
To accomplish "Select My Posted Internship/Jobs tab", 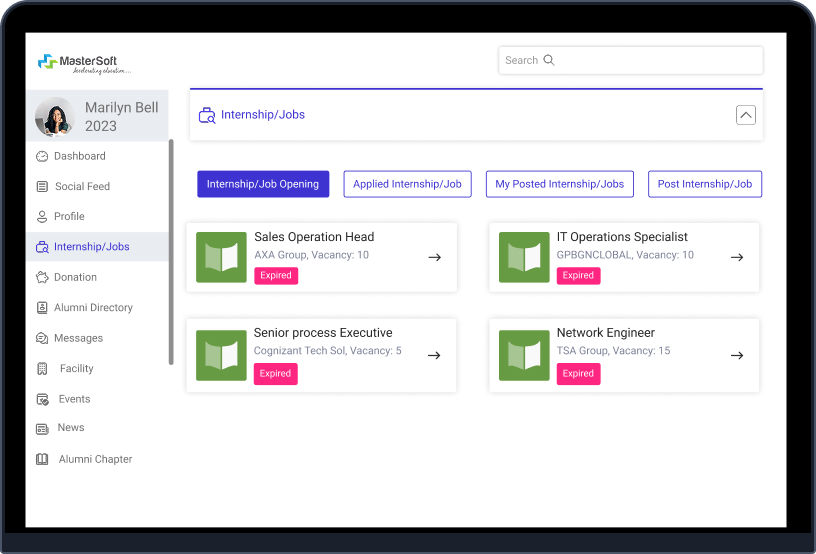I will pyautogui.click(x=559, y=184).
